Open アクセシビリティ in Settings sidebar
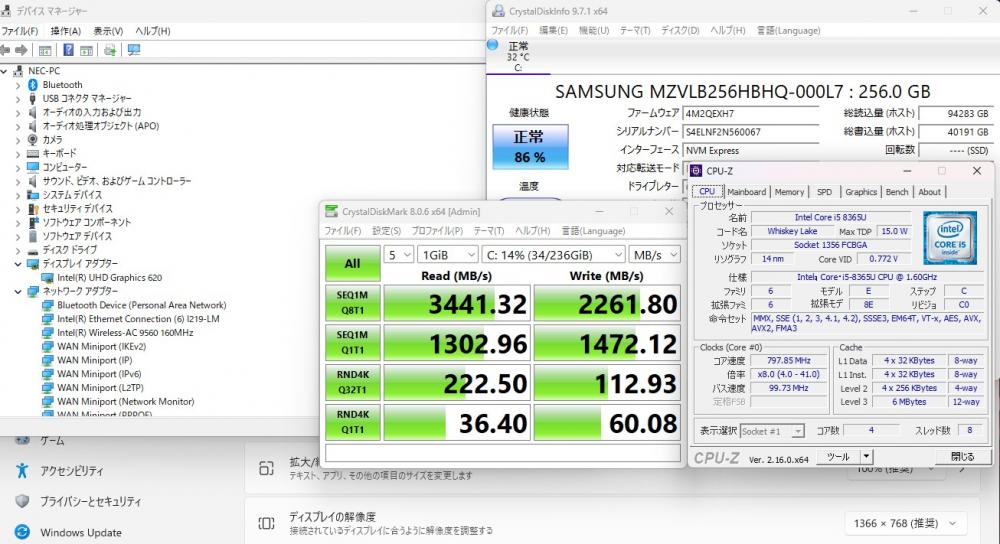The image size is (1000, 544). click(71, 471)
